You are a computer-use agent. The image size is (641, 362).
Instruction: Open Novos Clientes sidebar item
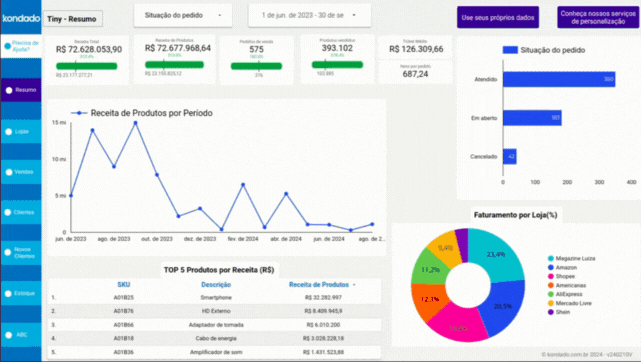point(21,253)
